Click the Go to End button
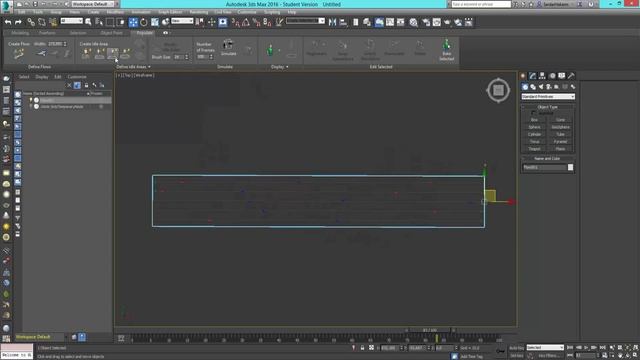The width and height of the screenshot is (640, 360). click(602, 348)
